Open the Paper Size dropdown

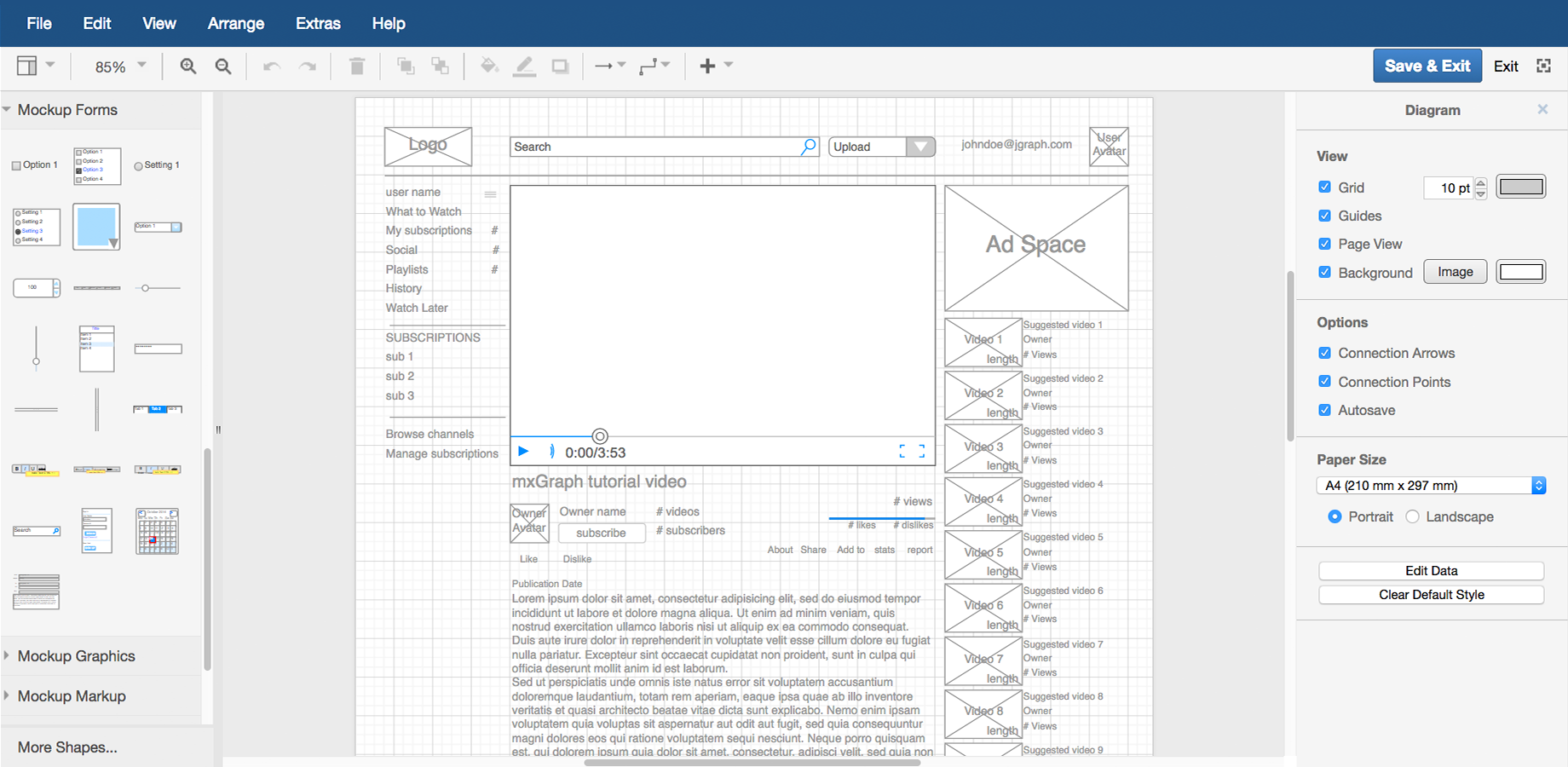coord(1431,485)
